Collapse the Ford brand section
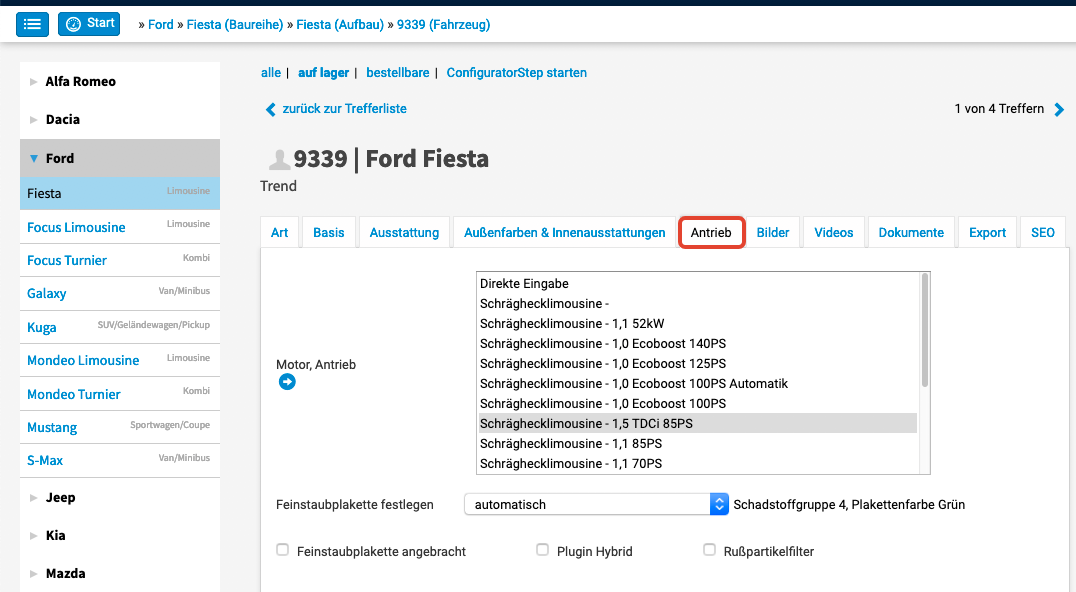Screen dimensions: 1076x592 point(34,158)
